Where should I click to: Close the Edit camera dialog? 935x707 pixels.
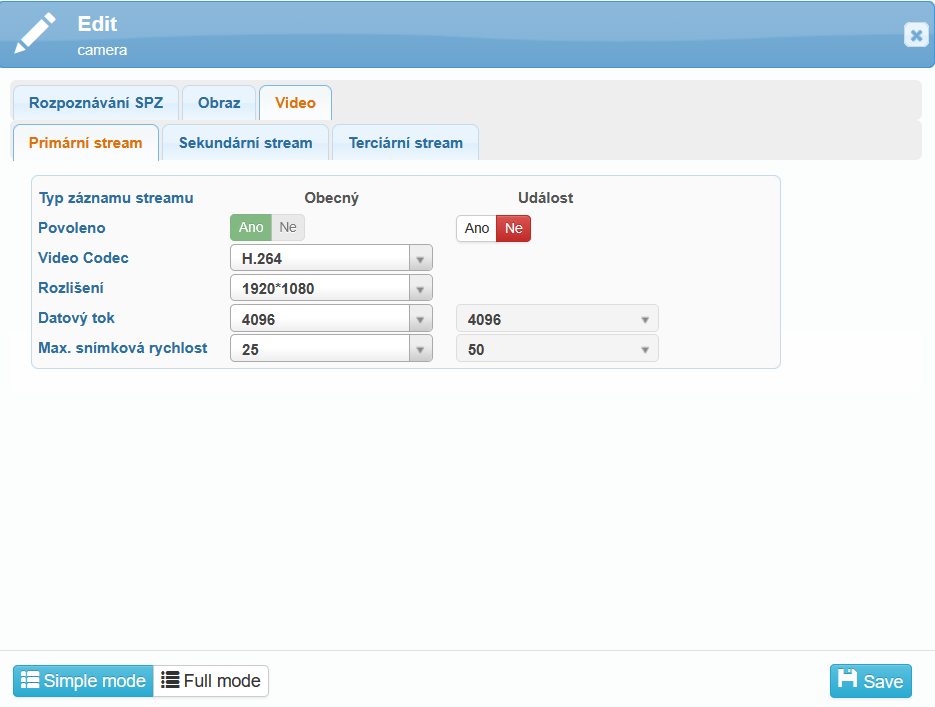[x=915, y=35]
